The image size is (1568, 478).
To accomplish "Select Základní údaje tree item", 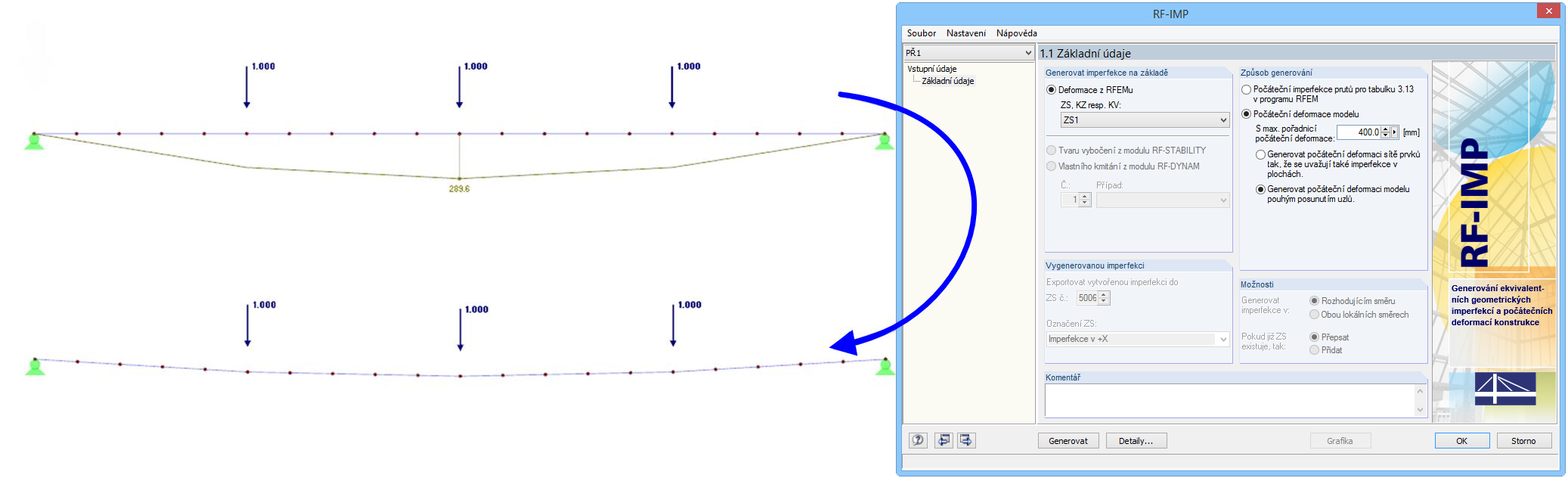I will 947,81.
